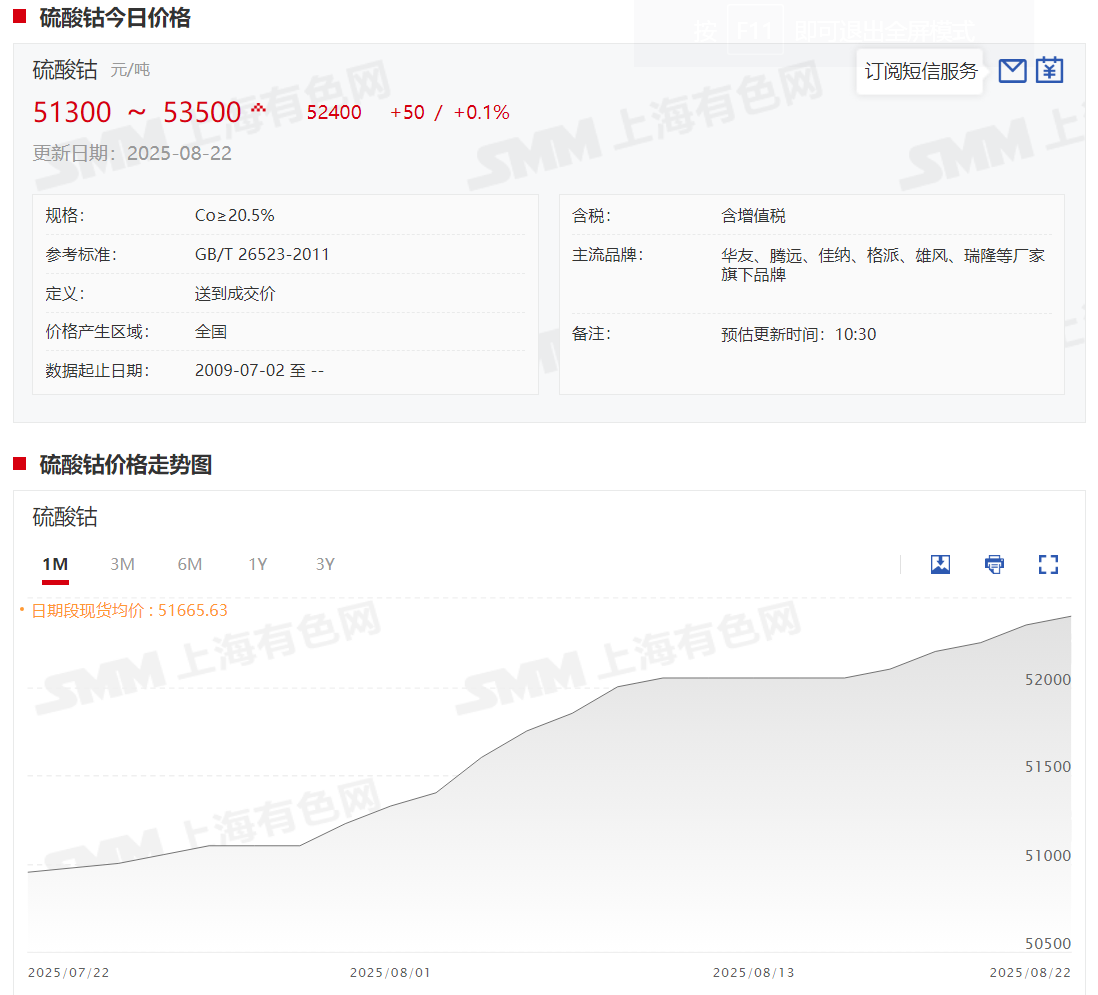Click the yen calendar subscription icon
Viewport: 1098px width, 995px height.
(x=1049, y=70)
